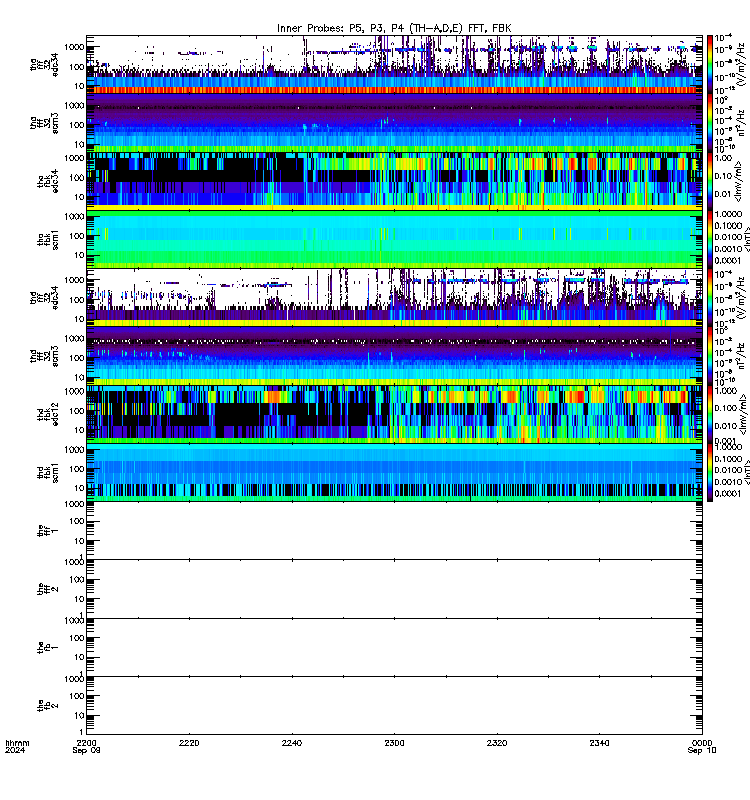Click the "2320" time tick label
Screen dimensions: 750x800
[497, 743]
